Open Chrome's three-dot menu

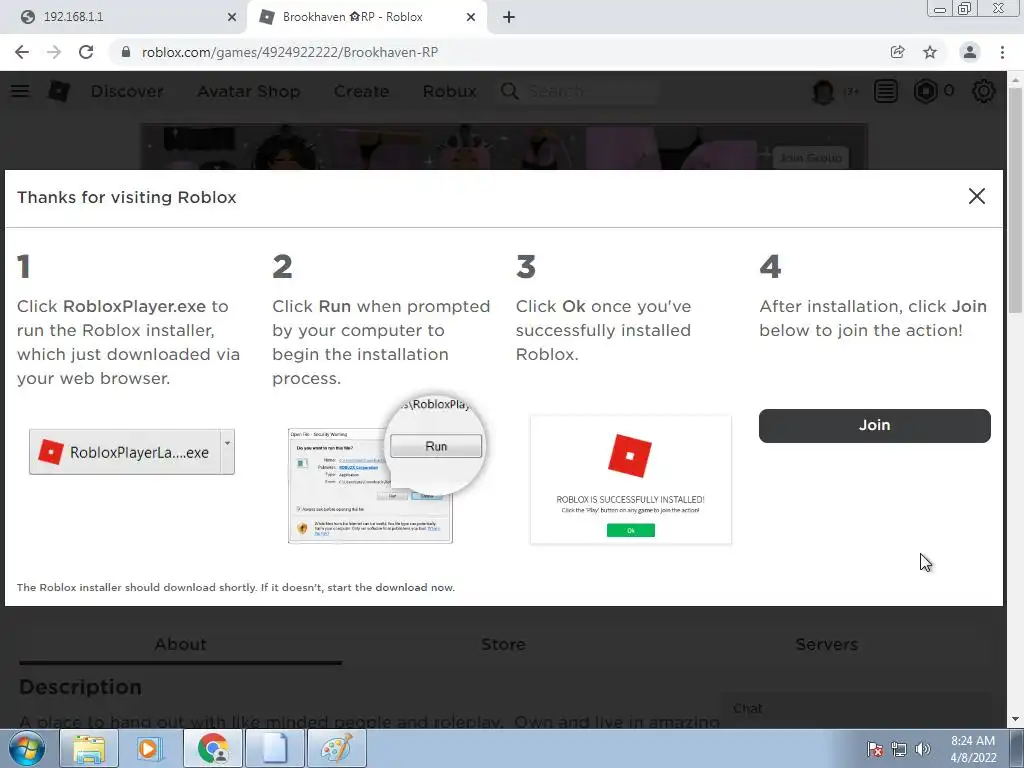coord(1002,52)
